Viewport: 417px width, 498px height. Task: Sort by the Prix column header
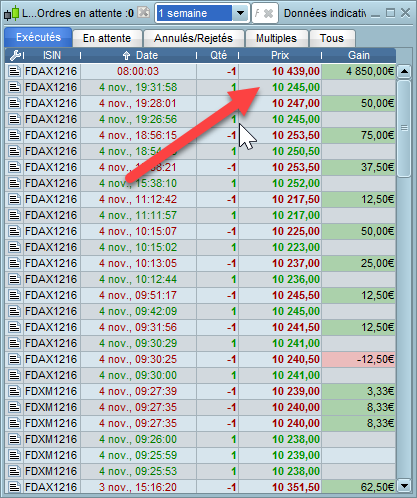pos(280,55)
